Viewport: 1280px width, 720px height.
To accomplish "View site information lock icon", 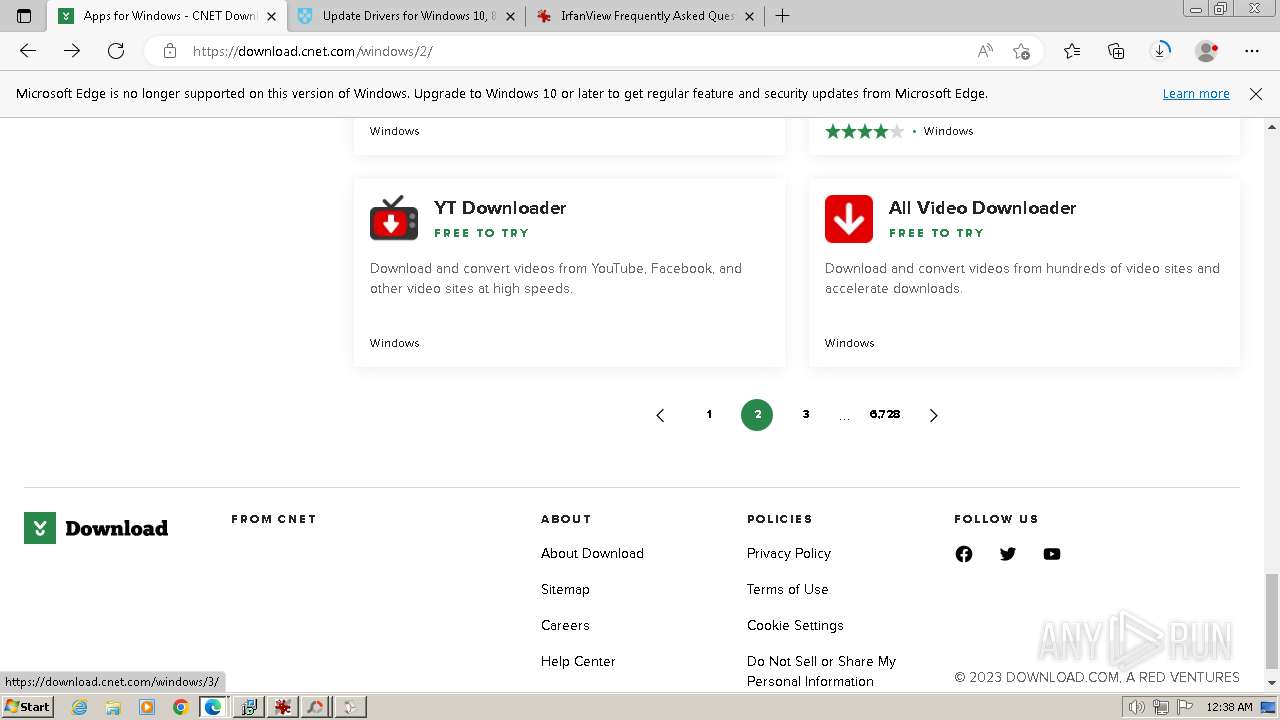I will tap(170, 51).
